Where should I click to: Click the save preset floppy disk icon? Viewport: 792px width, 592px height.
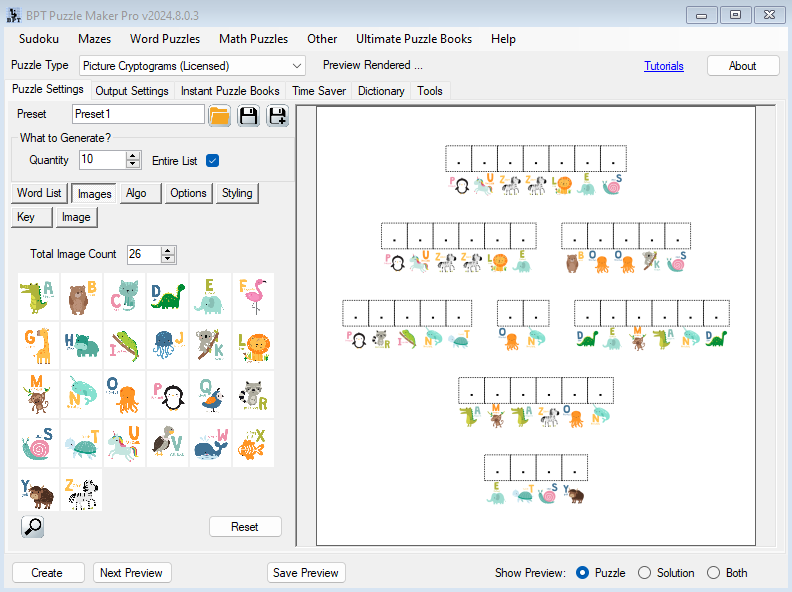(248, 115)
